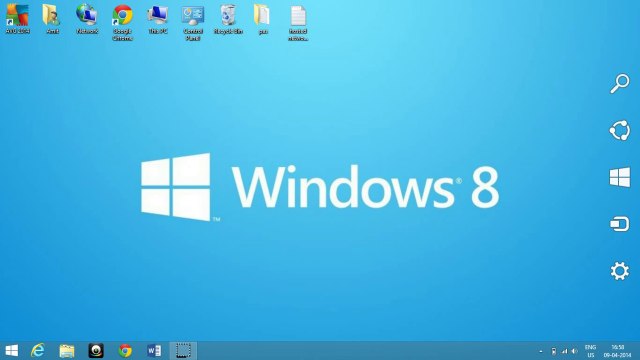640x360 pixels.
Task: Click the taskbar Start button
Action: [x=11, y=351]
